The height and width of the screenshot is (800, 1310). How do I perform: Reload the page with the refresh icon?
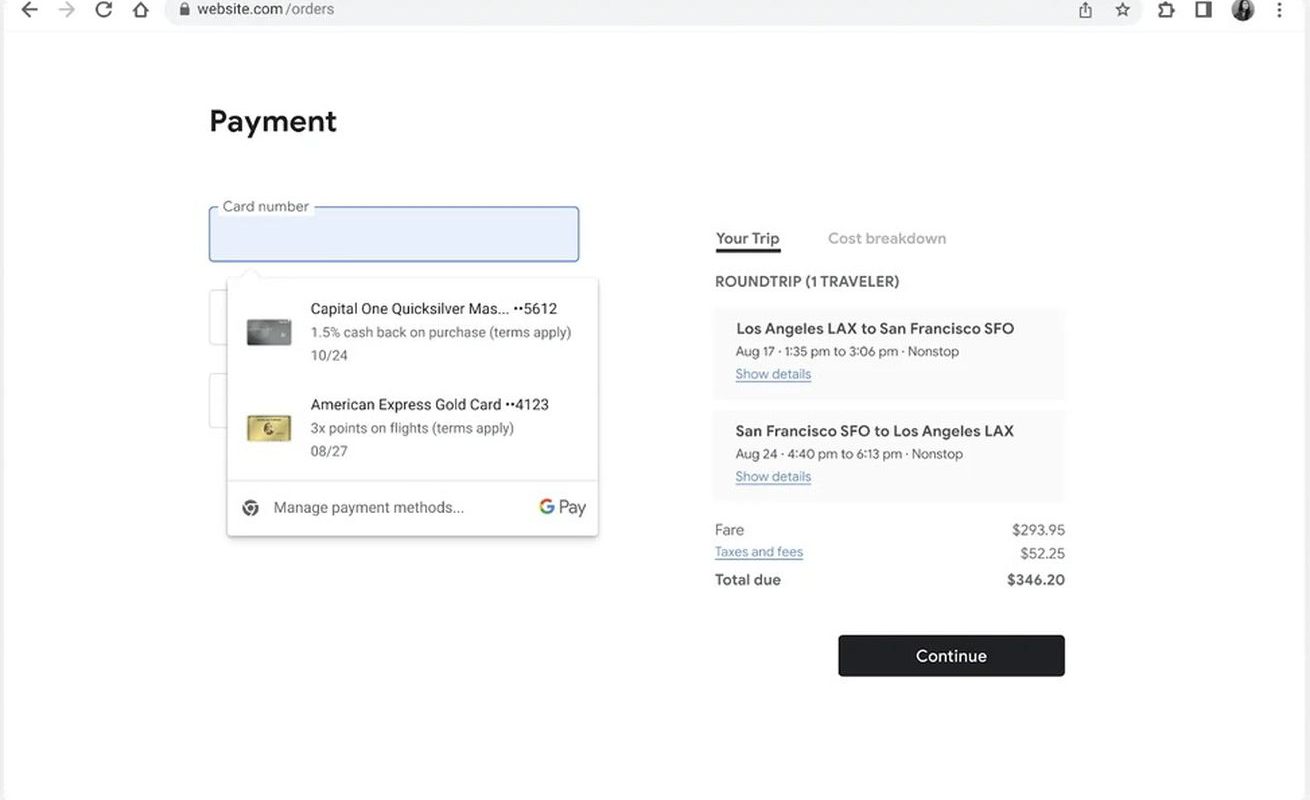point(103,10)
